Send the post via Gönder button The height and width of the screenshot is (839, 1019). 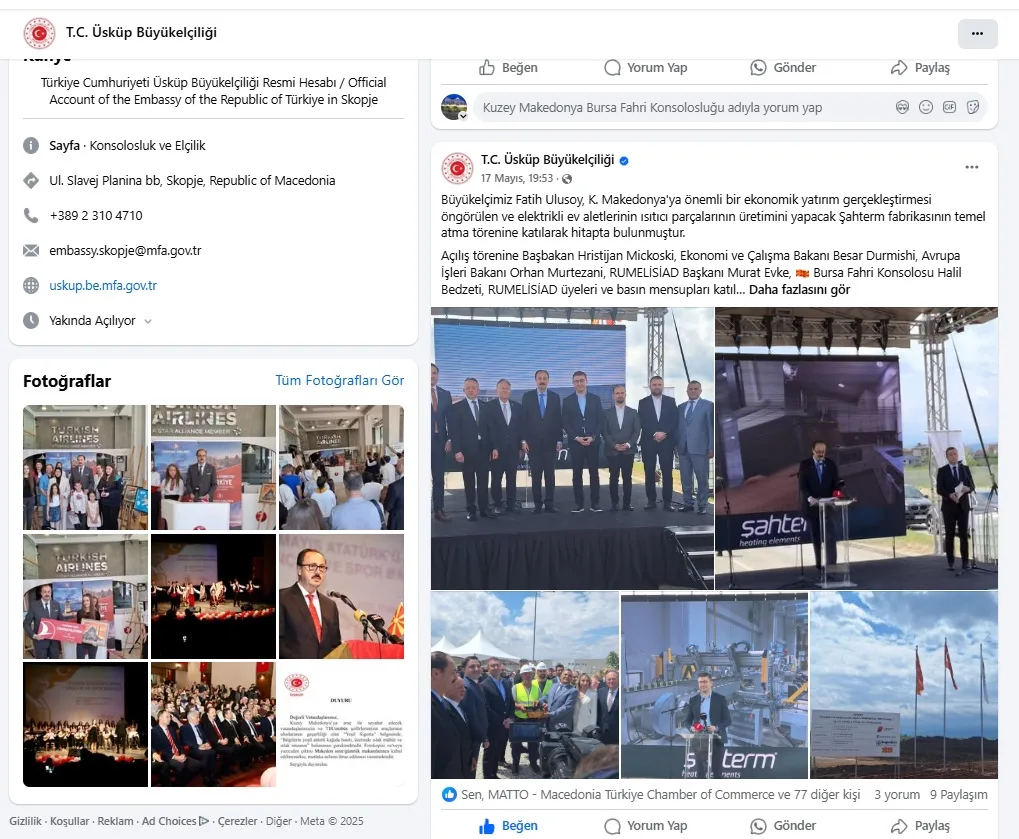tap(783, 825)
